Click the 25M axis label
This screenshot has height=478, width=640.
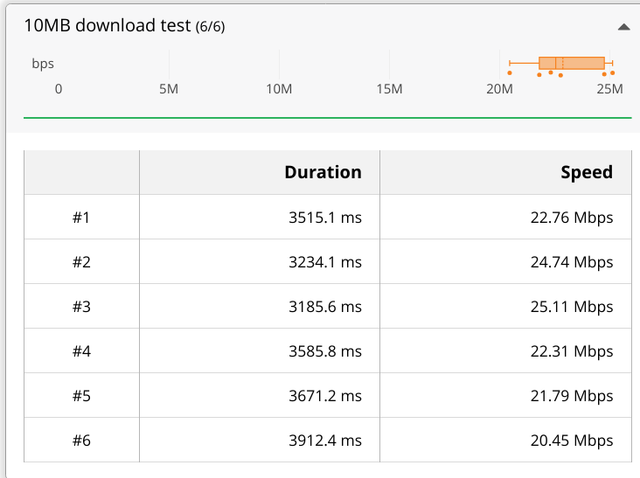610,89
